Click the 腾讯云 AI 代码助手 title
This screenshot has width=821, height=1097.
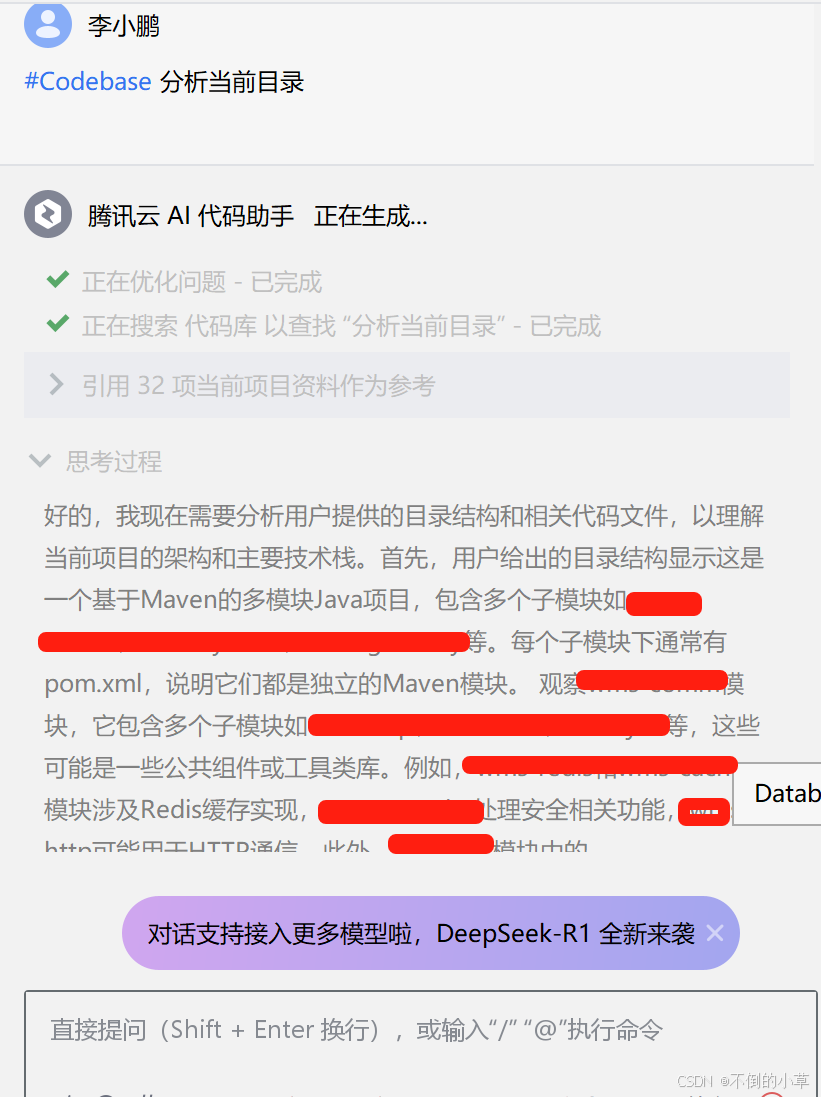coord(190,215)
